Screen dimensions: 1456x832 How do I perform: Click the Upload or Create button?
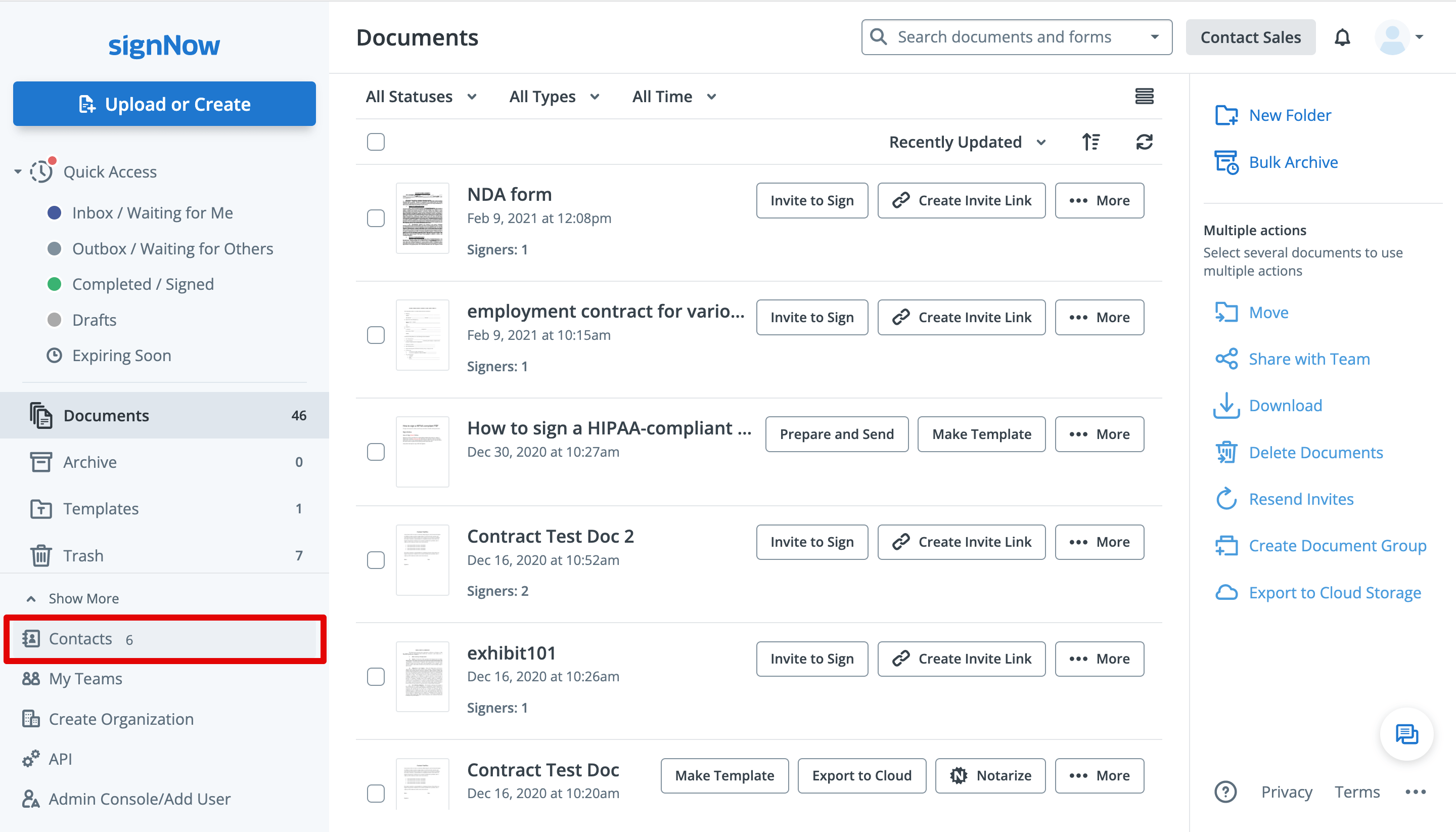pyautogui.click(x=164, y=103)
